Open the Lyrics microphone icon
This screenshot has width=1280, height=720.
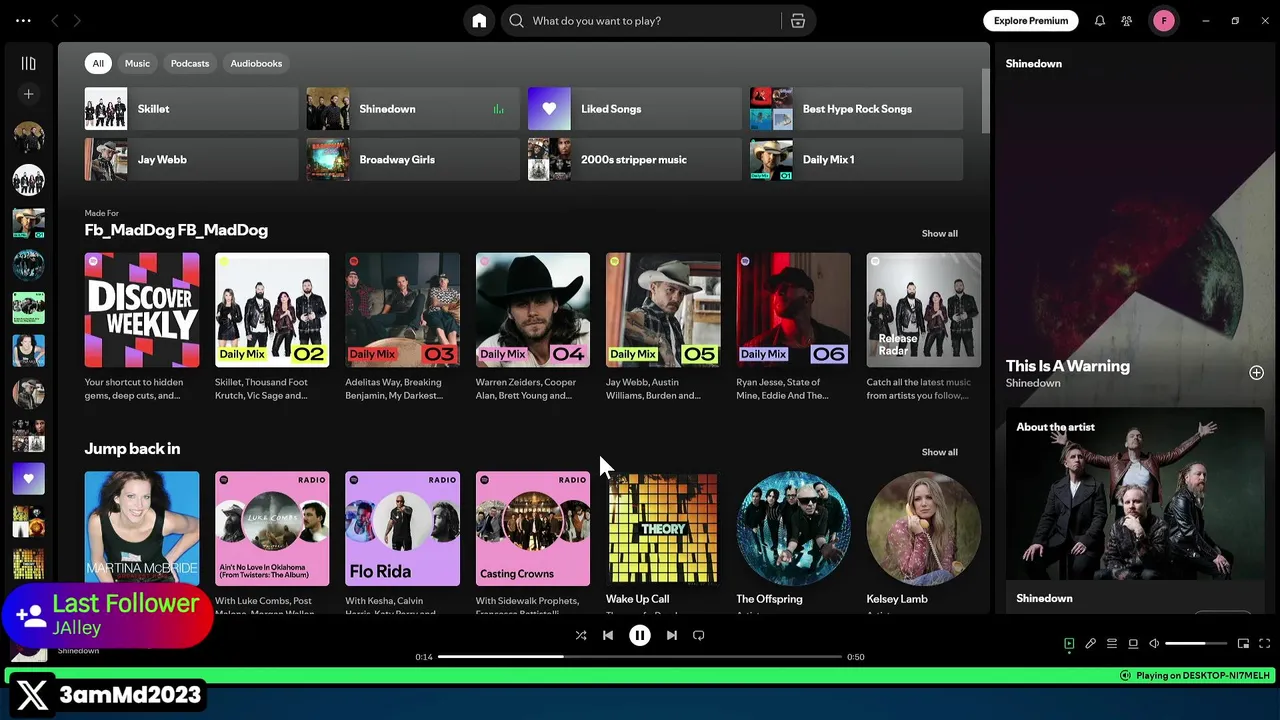pyautogui.click(x=1091, y=644)
